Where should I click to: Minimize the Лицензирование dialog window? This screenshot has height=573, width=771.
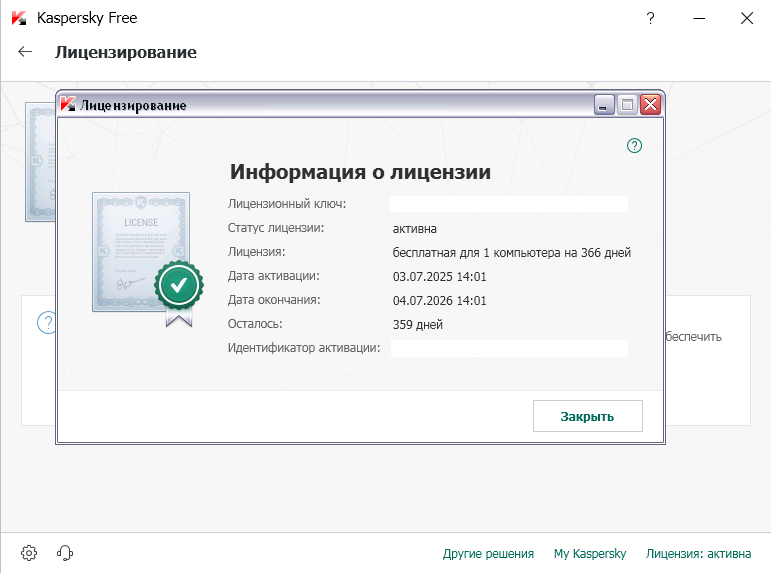pyautogui.click(x=604, y=105)
